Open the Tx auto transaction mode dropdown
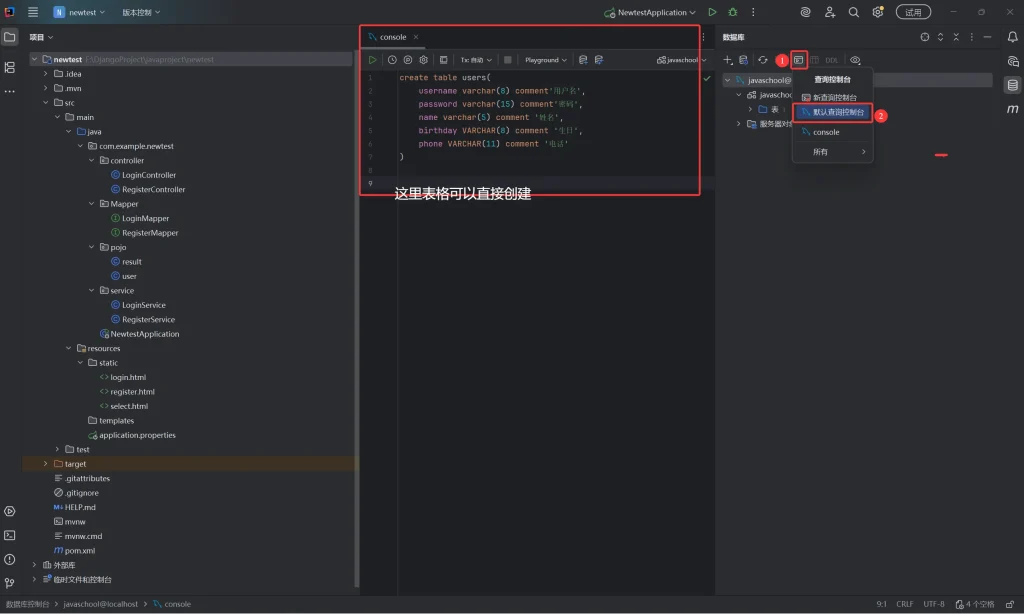Screen dimensions: 1024x614 click(476, 60)
